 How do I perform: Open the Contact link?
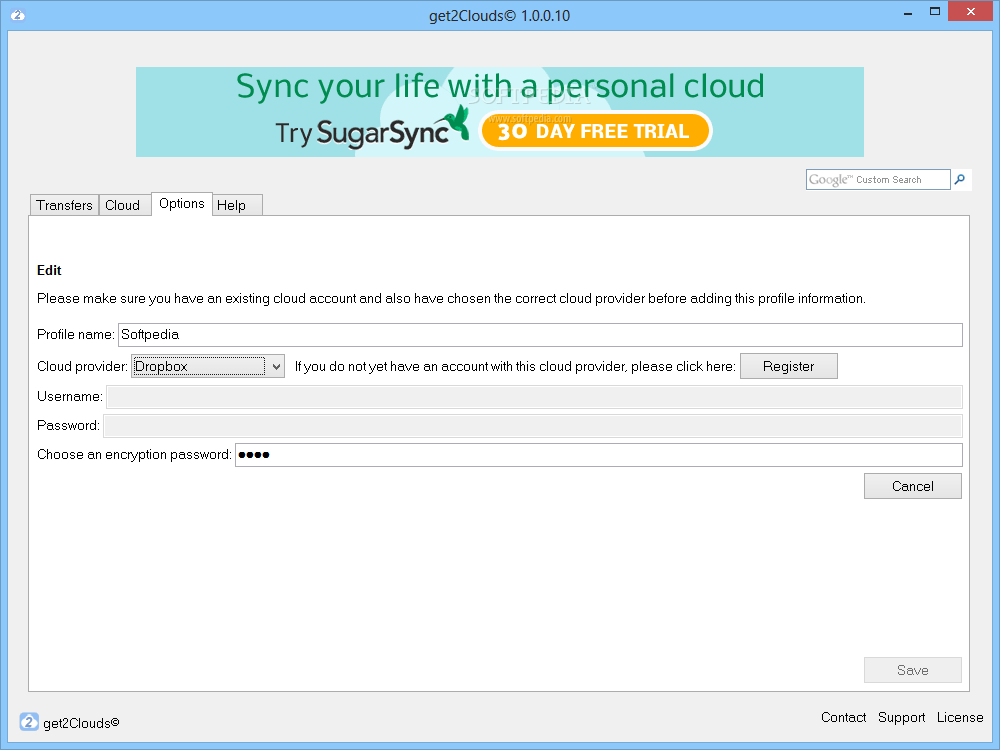pyautogui.click(x=843, y=717)
